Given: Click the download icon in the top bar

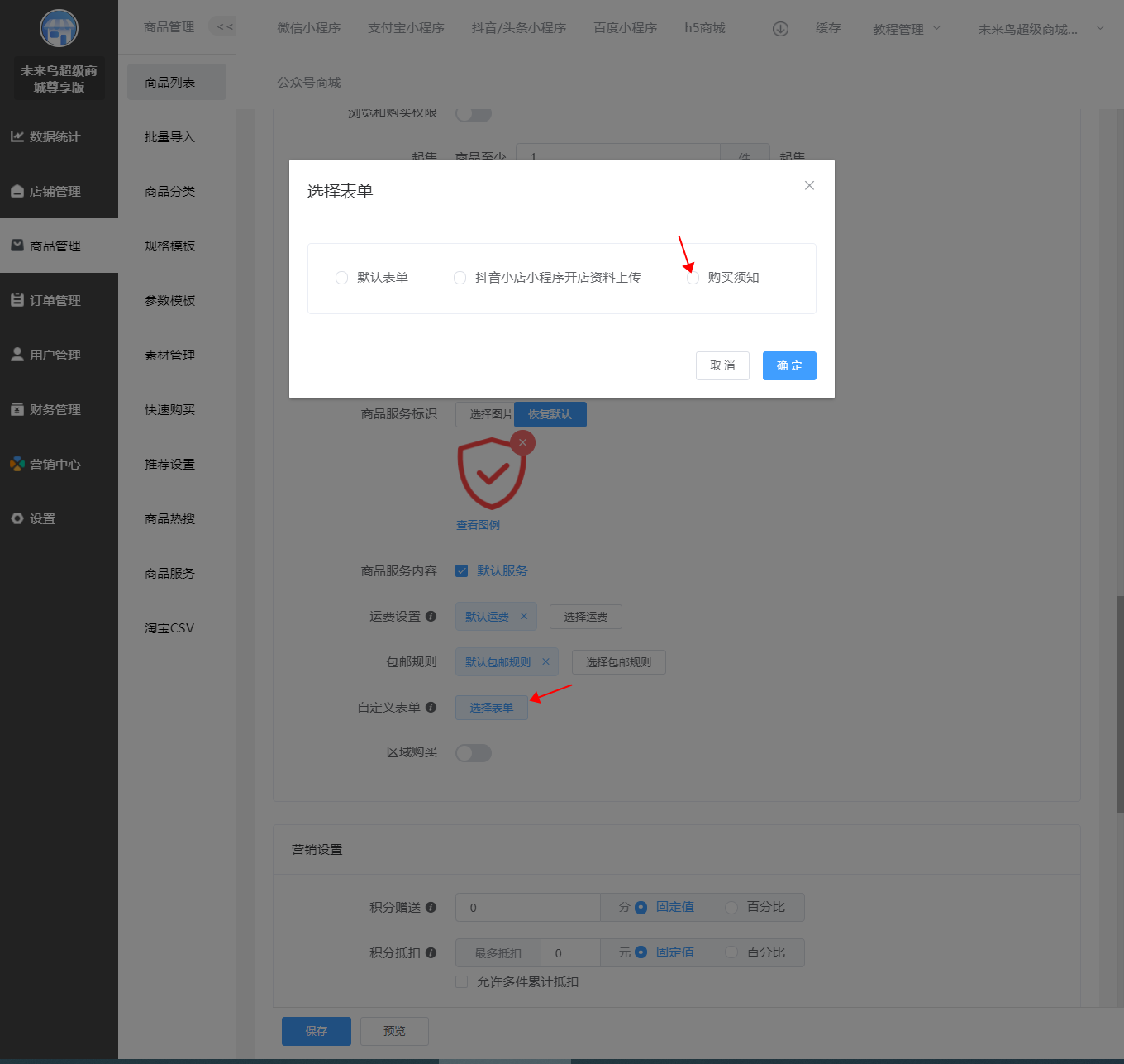Looking at the screenshot, I should (780, 29).
